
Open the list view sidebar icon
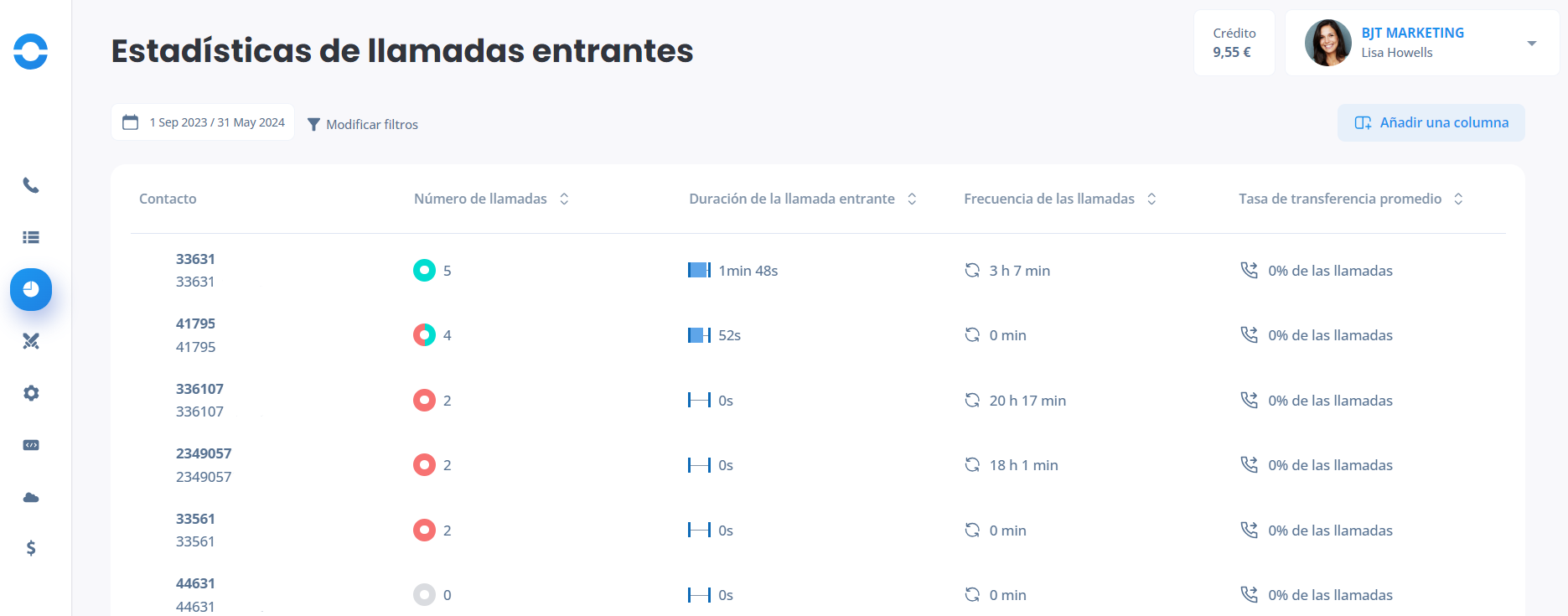point(31,237)
